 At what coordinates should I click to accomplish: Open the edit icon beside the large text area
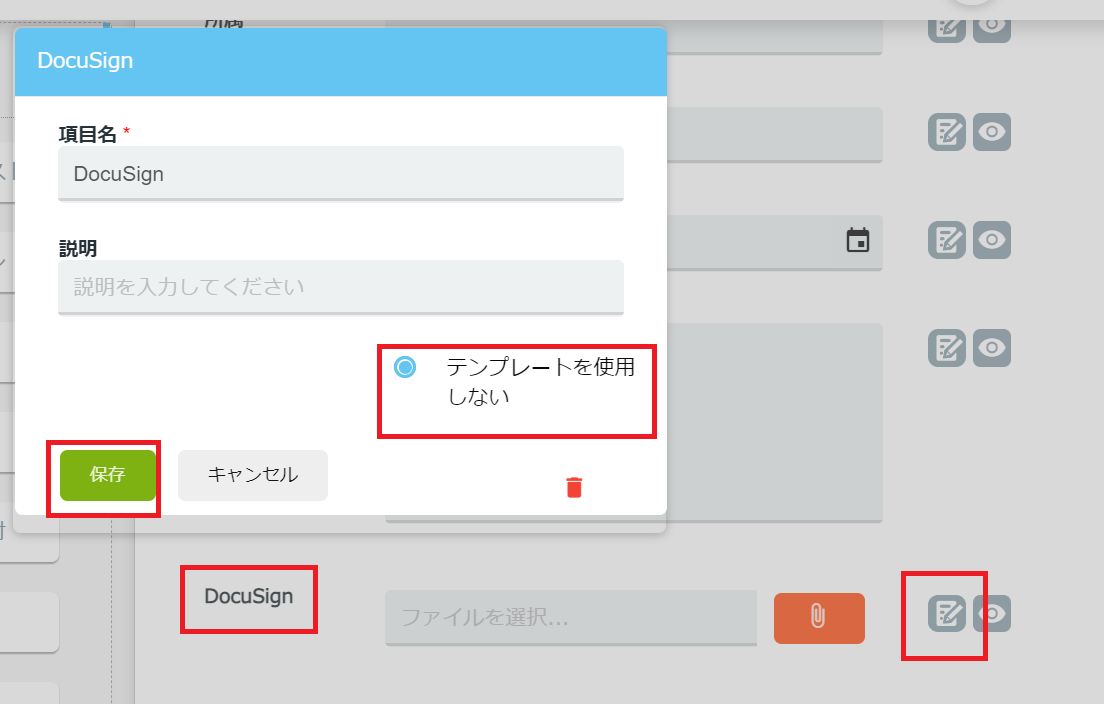[x=946, y=348]
